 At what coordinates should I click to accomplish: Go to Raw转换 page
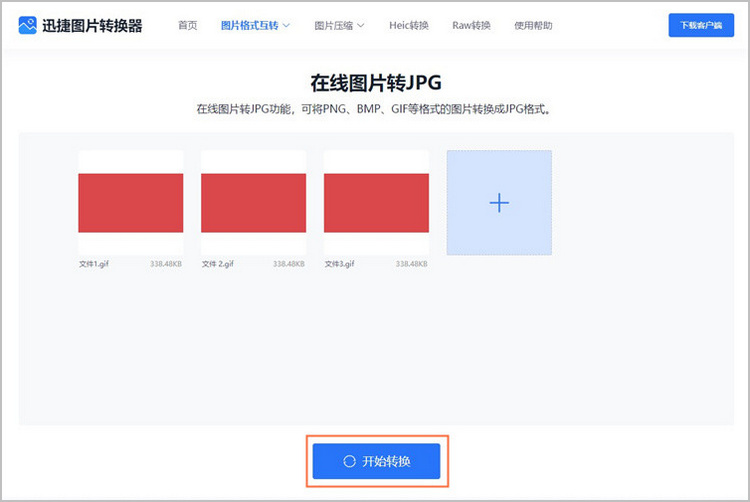471,25
